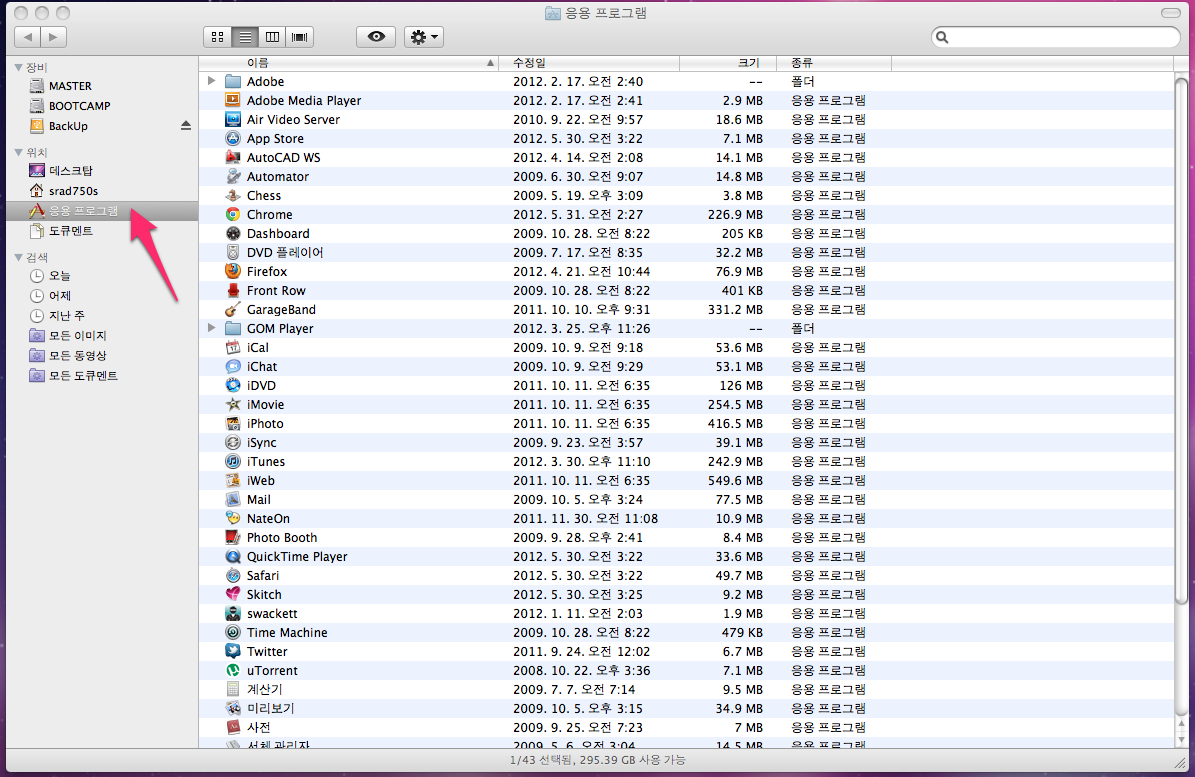Click the Twitter app icon
The image size is (1195, 777).
click(x=233, y=651)
